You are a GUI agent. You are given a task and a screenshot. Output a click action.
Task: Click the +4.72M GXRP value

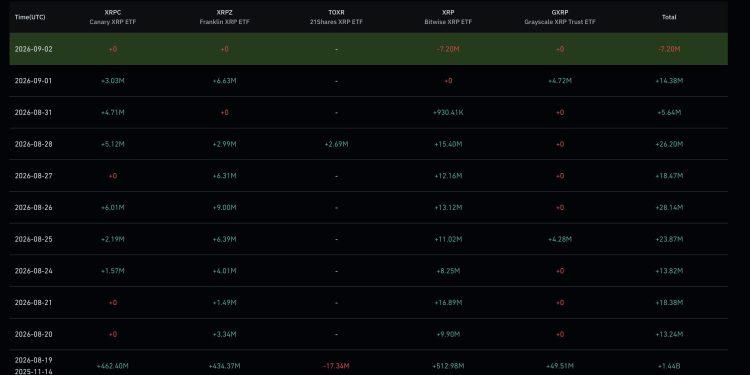click(560, 81)
